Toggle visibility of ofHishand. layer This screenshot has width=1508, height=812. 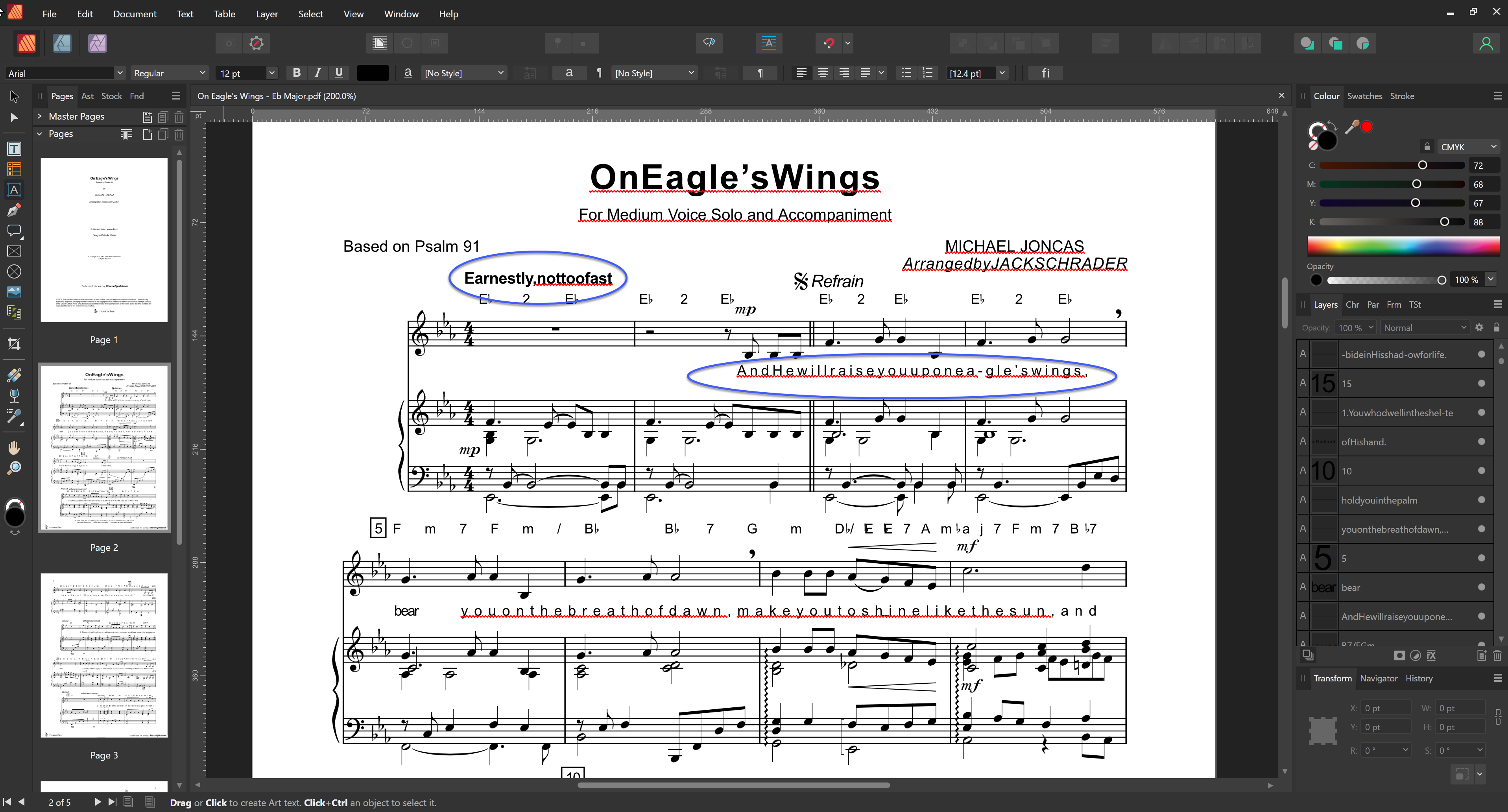pyautogui.click(x=1482, y=441)
